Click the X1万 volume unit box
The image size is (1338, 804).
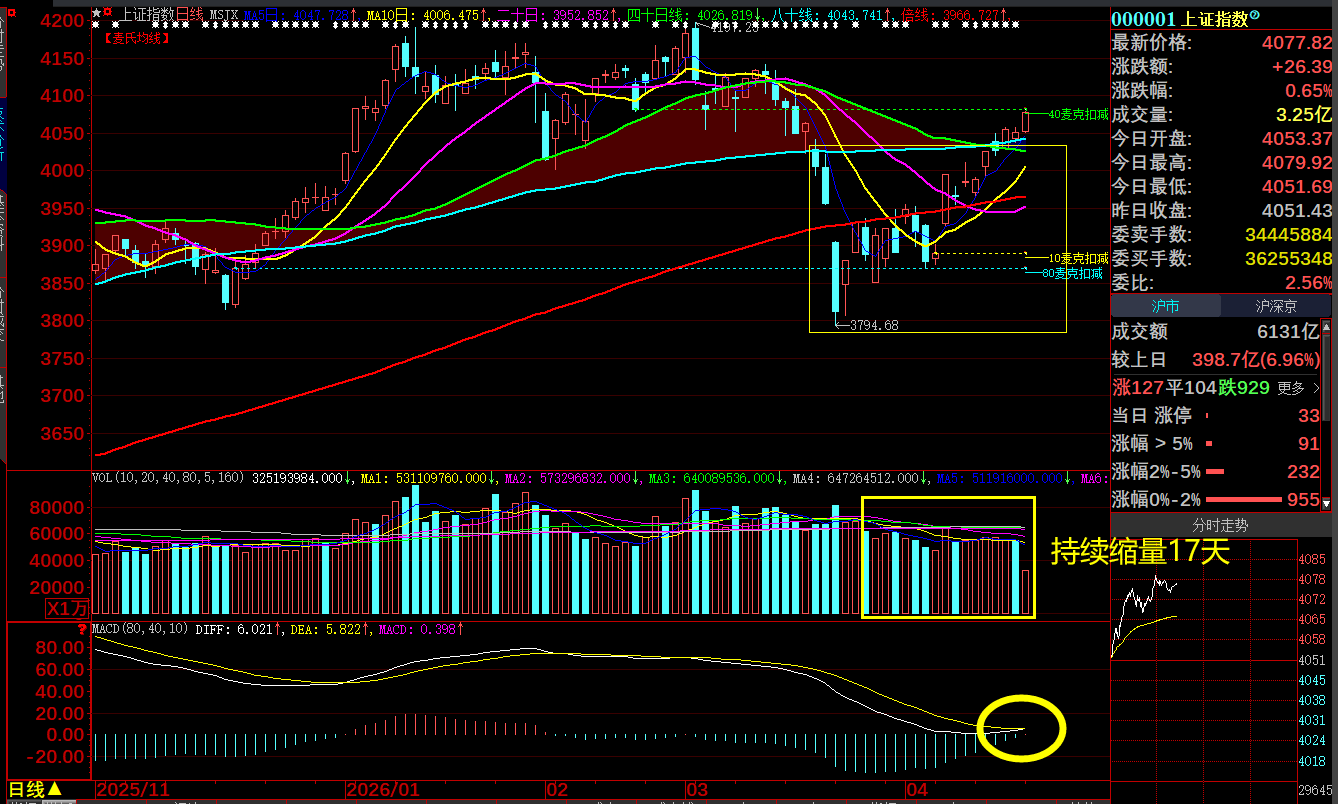(x=66, y=607)
